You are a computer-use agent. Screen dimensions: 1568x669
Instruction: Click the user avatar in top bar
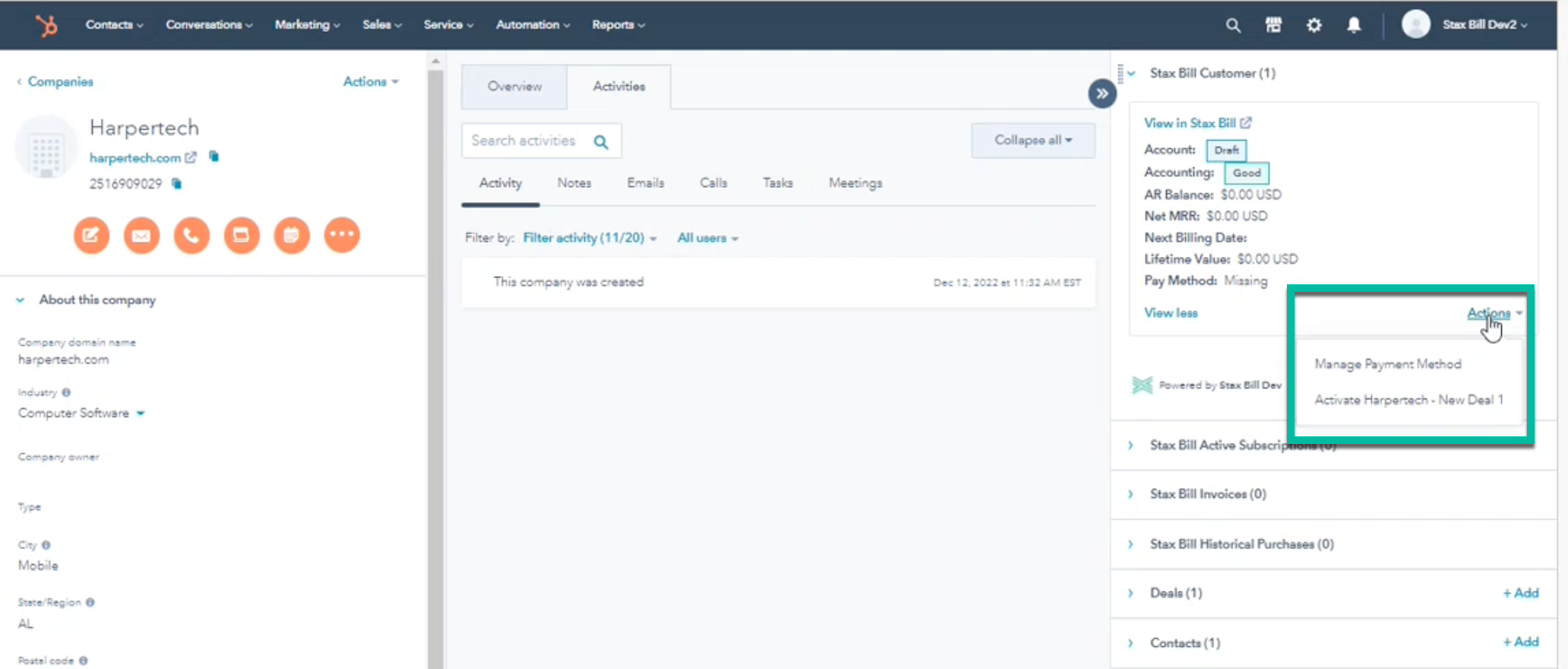click(1415, 24)
